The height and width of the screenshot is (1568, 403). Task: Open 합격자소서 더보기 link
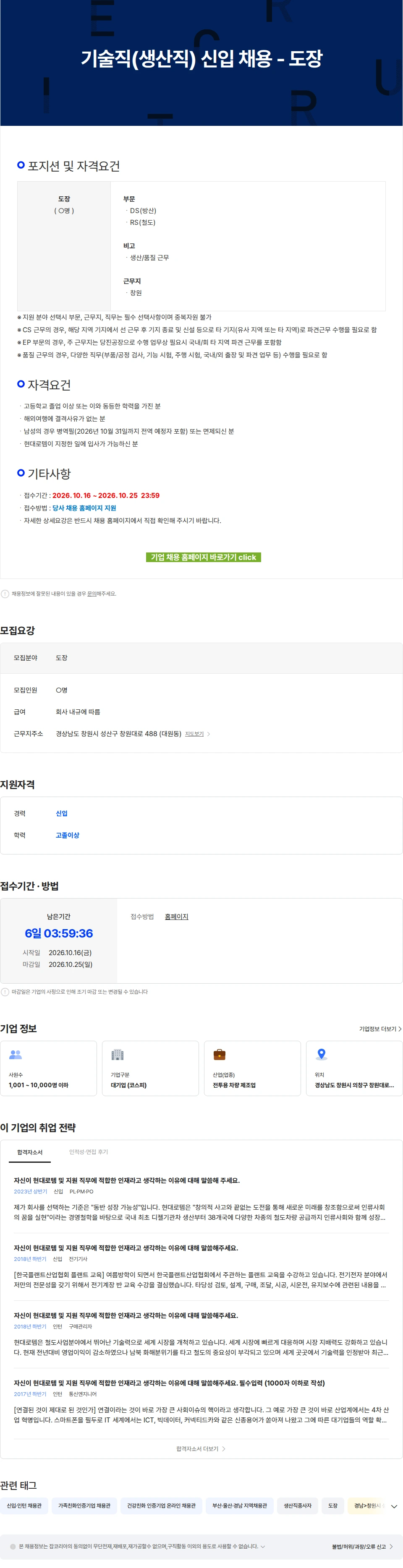coord(201,1449)
